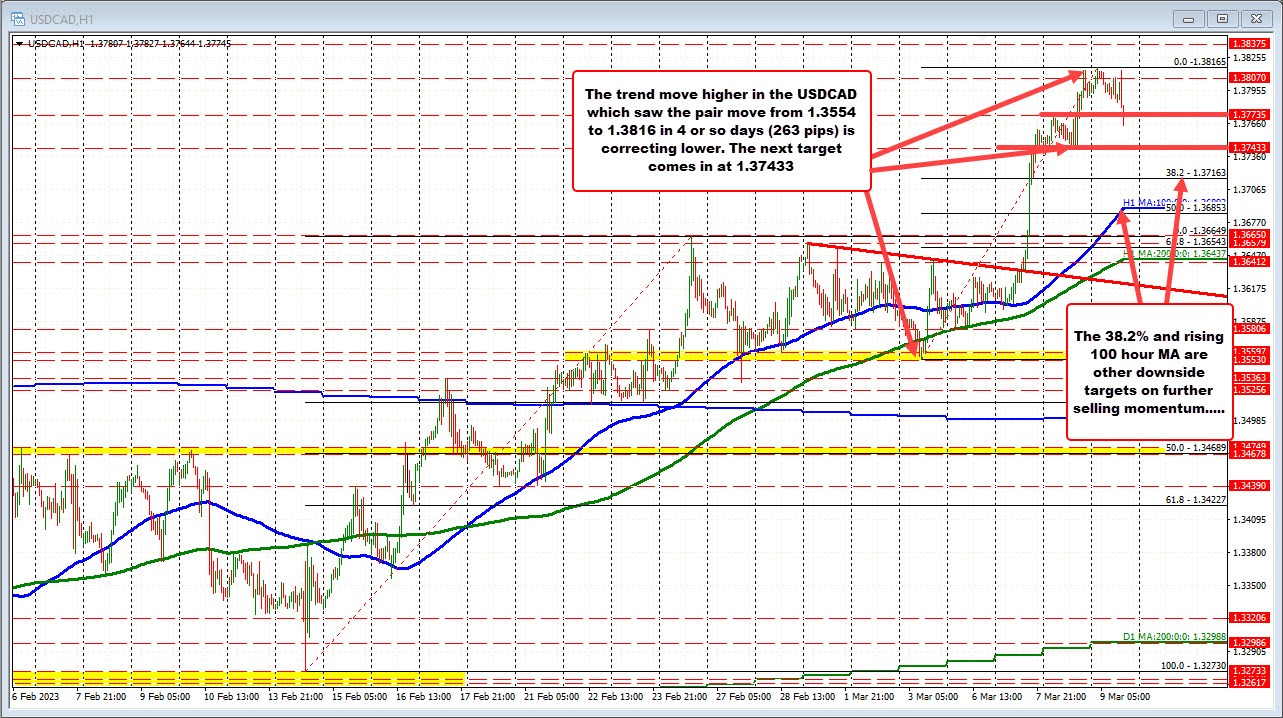Click the Fibonacci 38.2 - 1.37163 label
The height and width of the screenshot is (718, 1283).
(1195, 173)
